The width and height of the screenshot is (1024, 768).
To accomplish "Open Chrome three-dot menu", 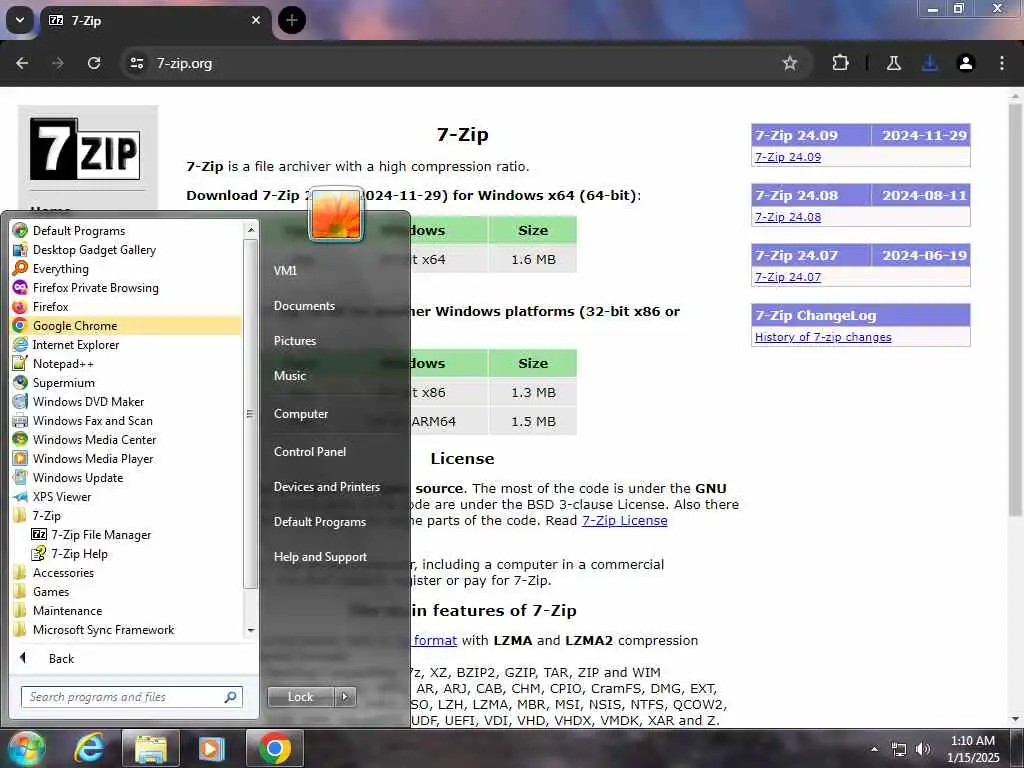I will [1002, 63].
